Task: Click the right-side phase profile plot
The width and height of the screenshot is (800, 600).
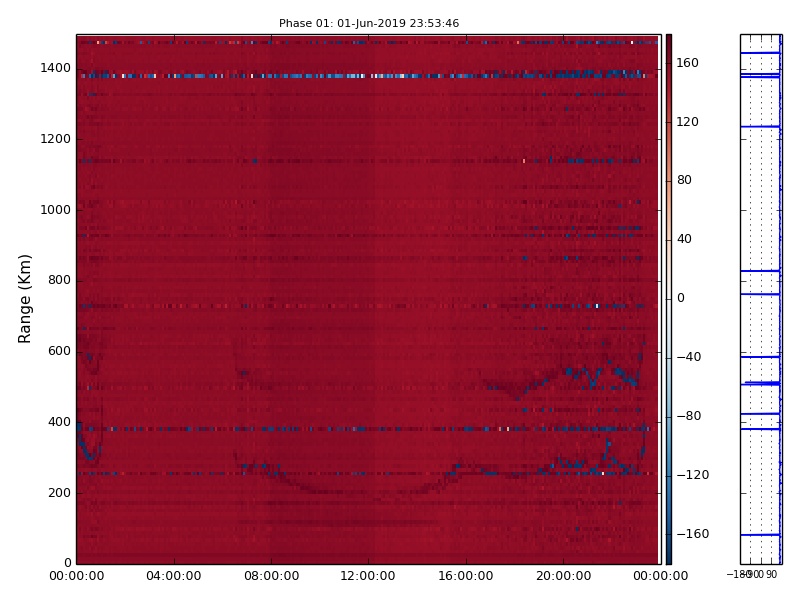Action: (x=761, y=299)
